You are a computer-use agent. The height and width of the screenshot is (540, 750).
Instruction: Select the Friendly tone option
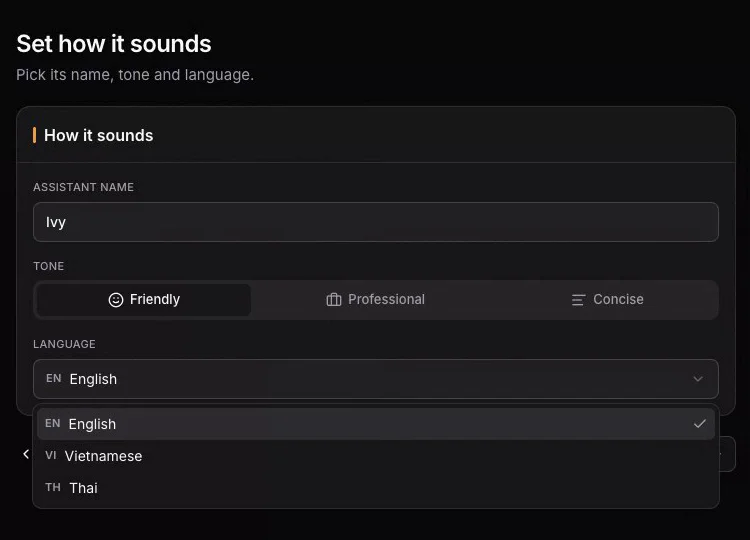click(144, 299)
